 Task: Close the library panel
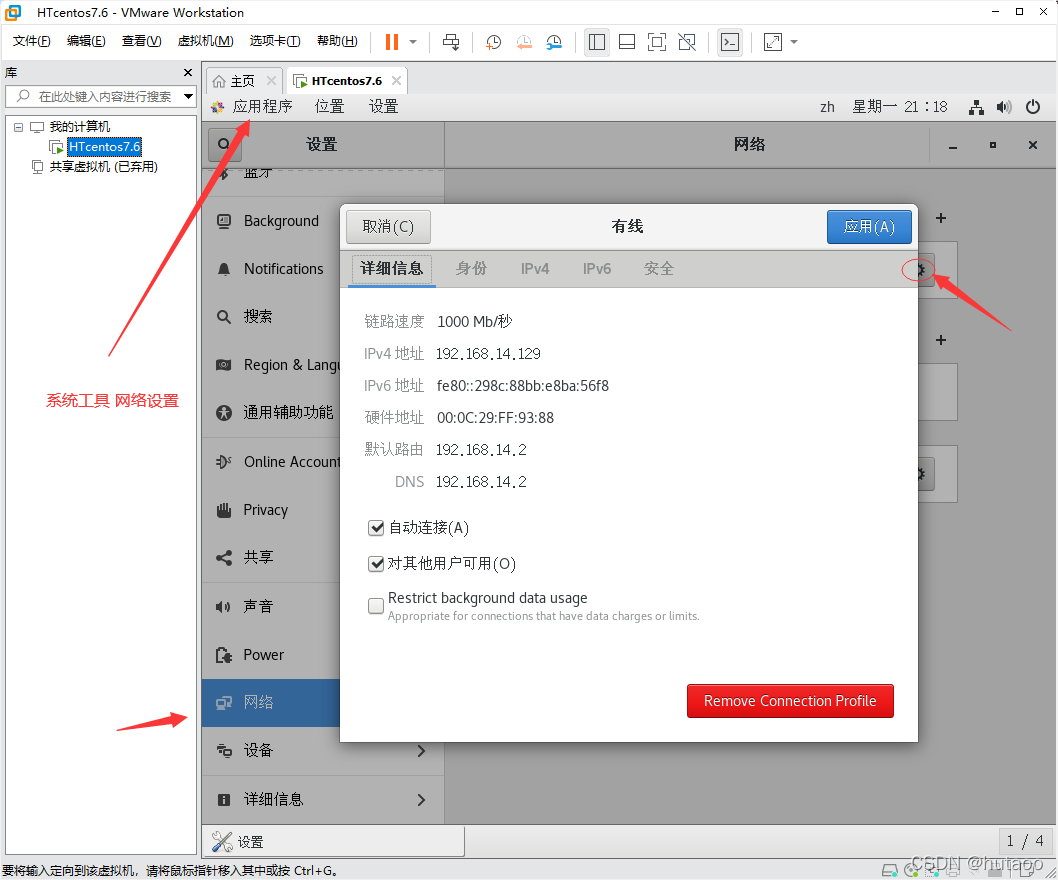pos(188,72)
